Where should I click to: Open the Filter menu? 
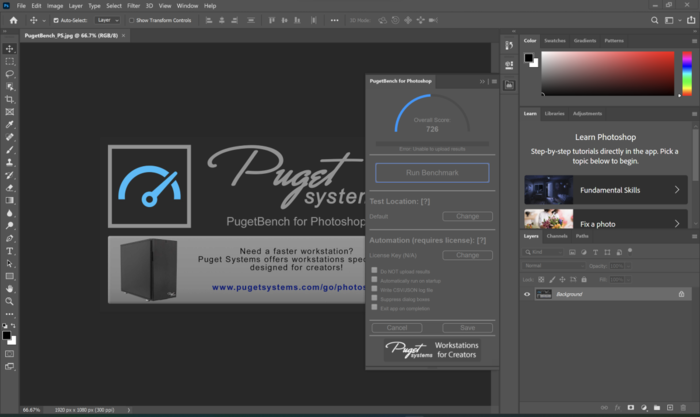(133, 6)
